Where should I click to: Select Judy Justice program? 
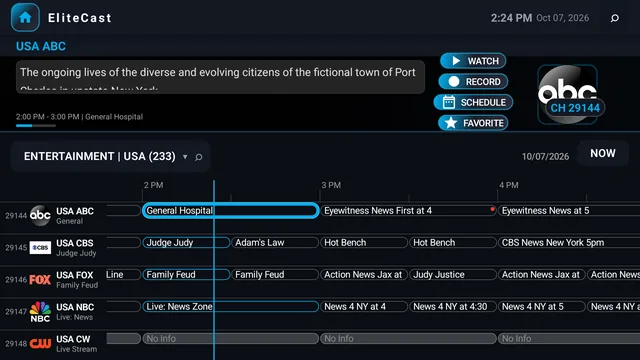pyautogui.click(x=453, y=274)
